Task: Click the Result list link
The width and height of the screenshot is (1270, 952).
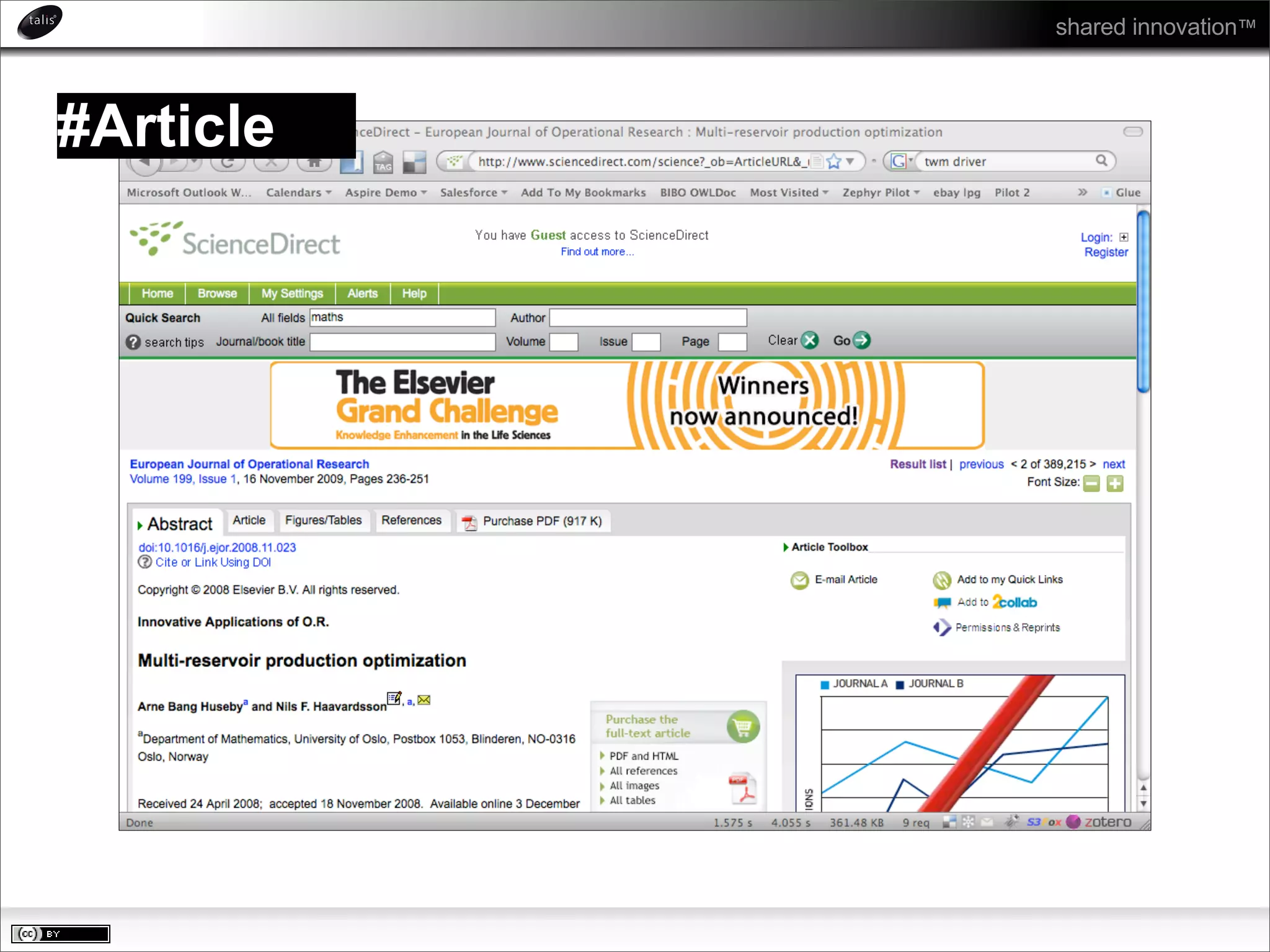Action: [918, 464]
